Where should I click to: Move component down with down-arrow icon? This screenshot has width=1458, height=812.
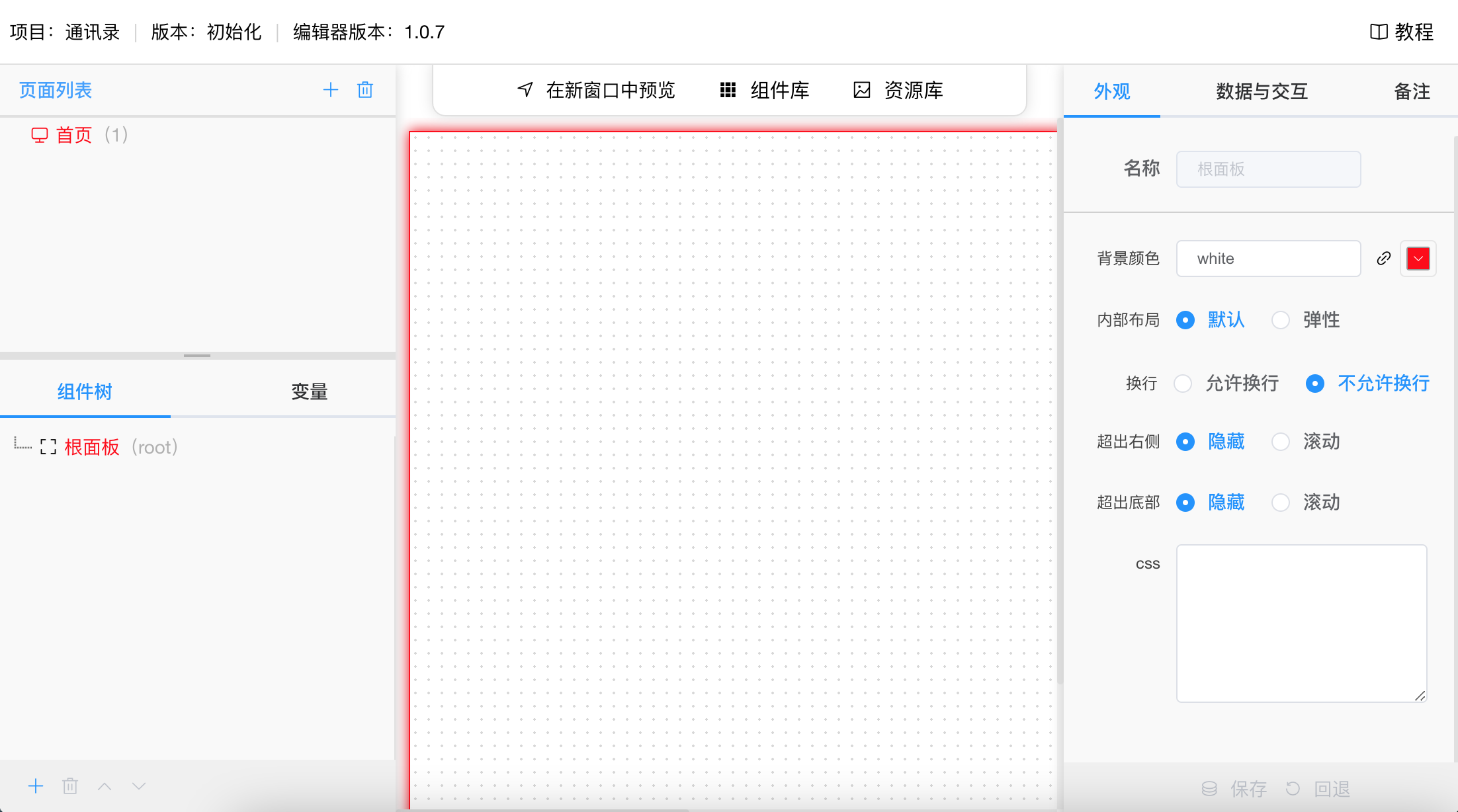(x=138, y=786)
